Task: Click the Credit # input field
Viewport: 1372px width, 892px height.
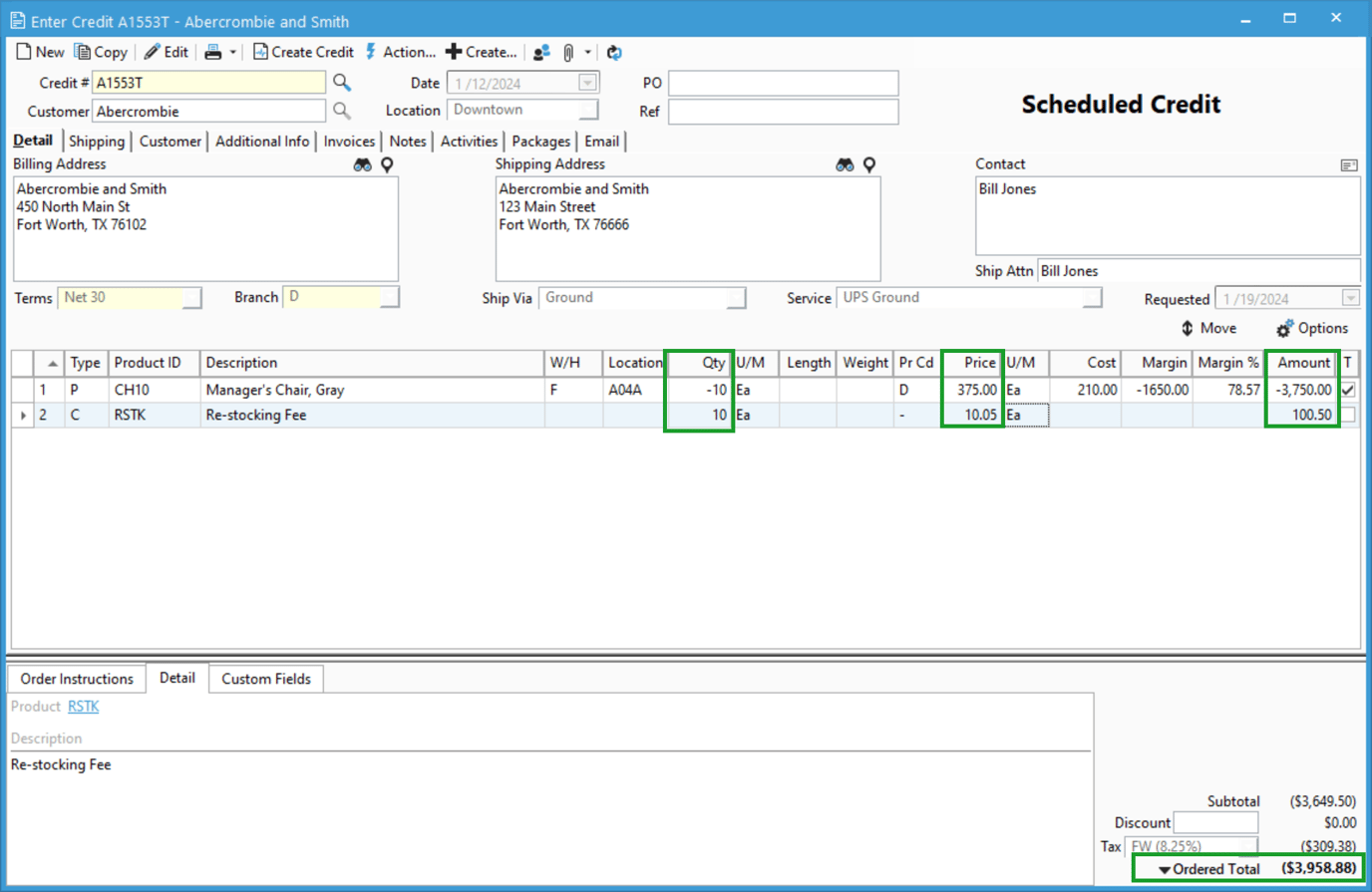Action: [208, 83]
